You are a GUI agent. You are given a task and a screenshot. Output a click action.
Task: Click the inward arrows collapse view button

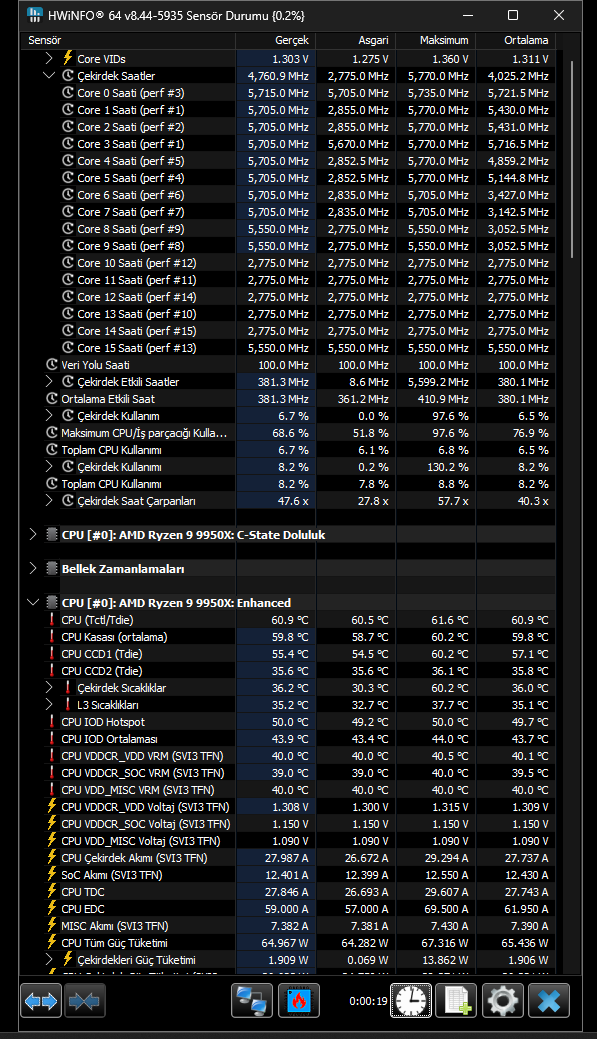84,1001
